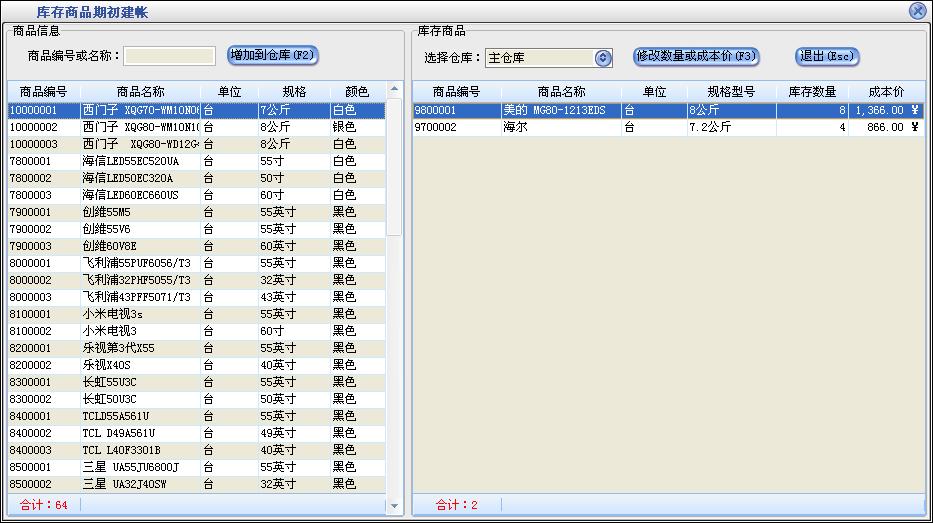Open the 选择仓库 dropdown arrow

[x=602, y=58]
